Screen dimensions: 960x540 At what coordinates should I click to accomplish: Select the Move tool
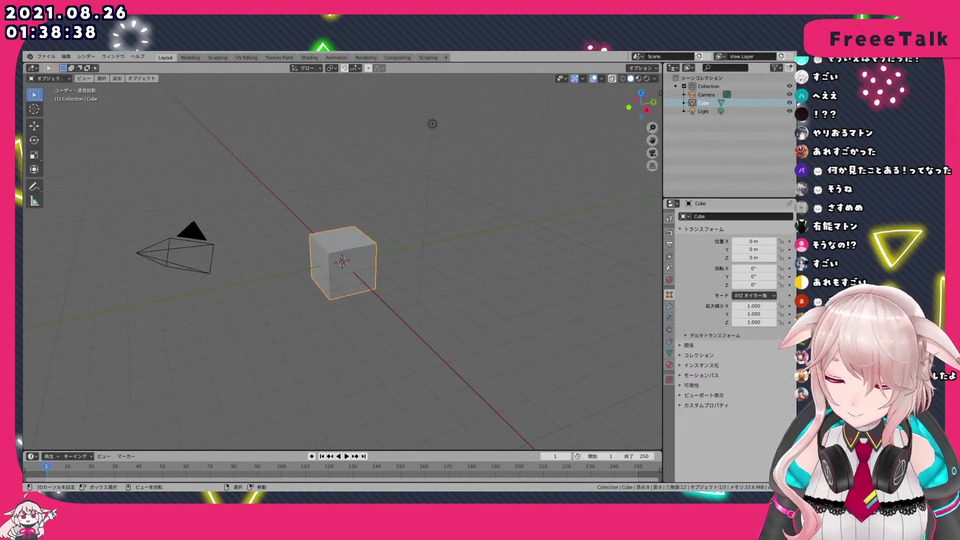(34, 126)
